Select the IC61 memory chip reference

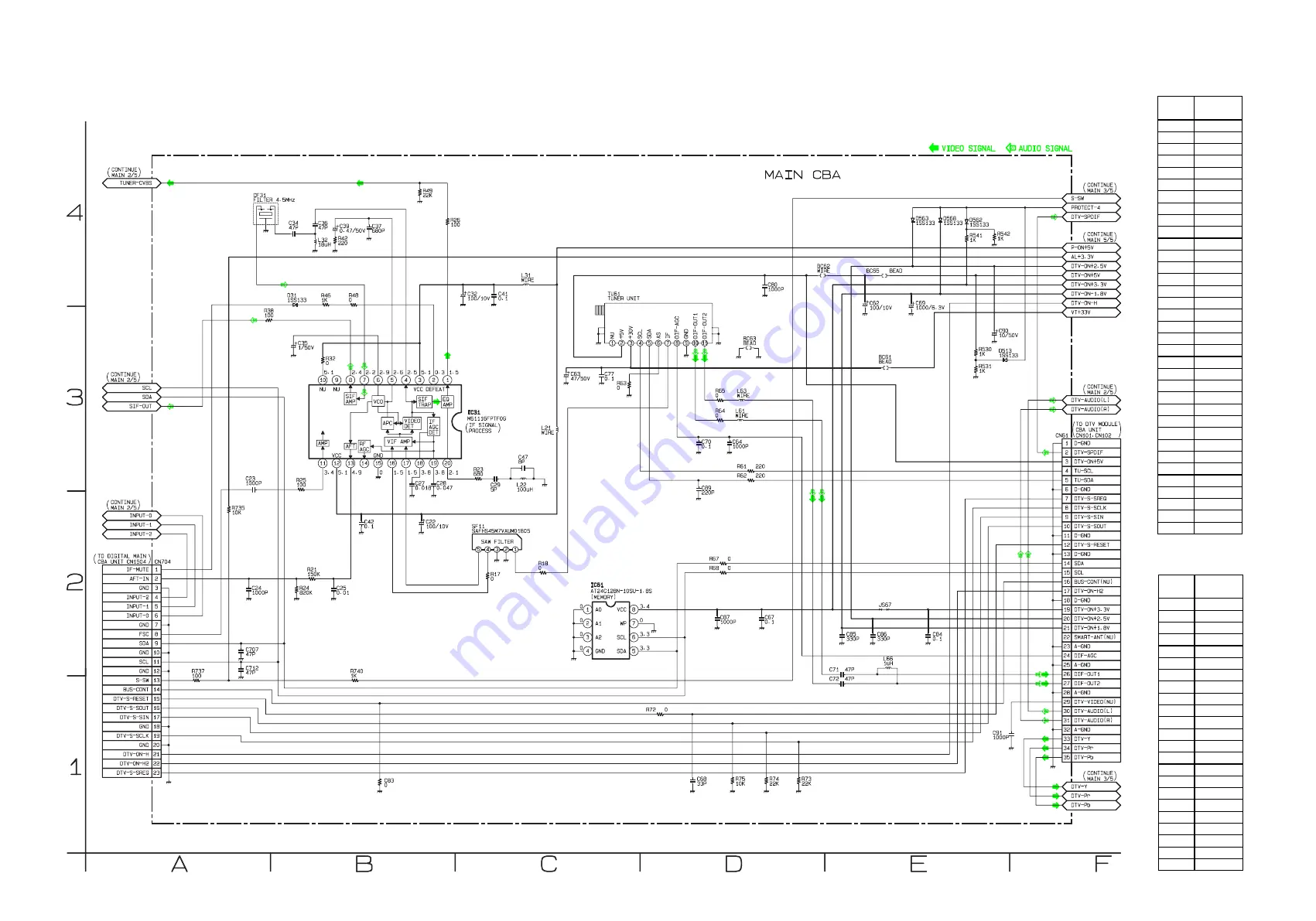tap(596, 585)
